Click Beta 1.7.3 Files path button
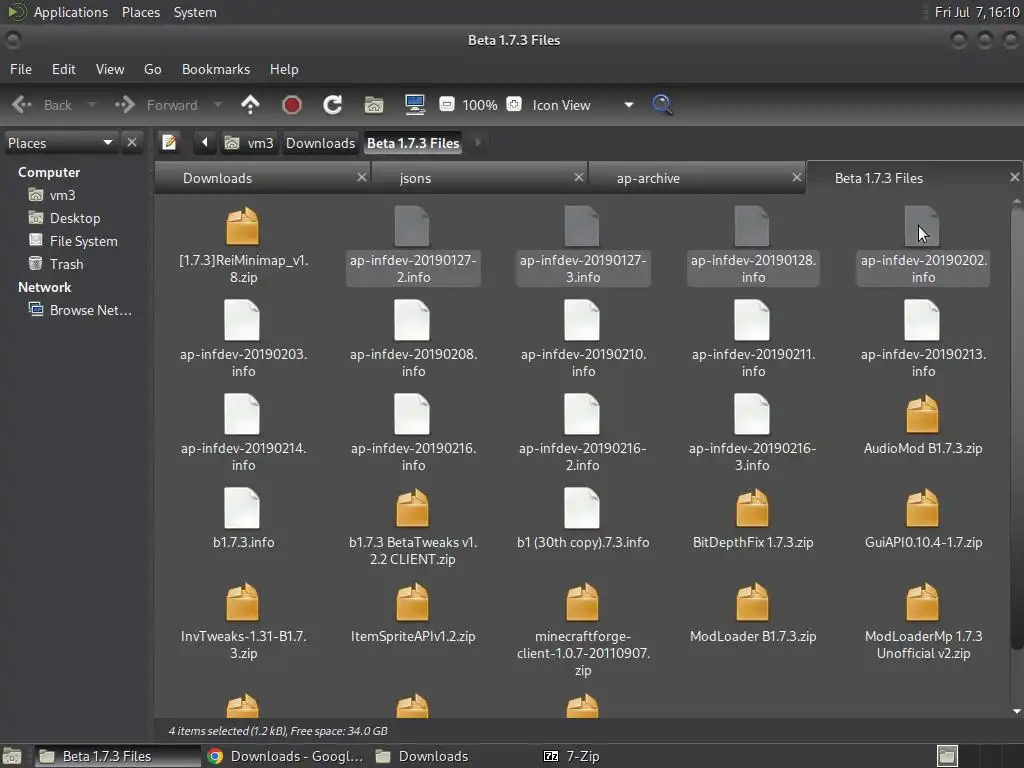1024x768 pixels. click(x=413, y=142)
